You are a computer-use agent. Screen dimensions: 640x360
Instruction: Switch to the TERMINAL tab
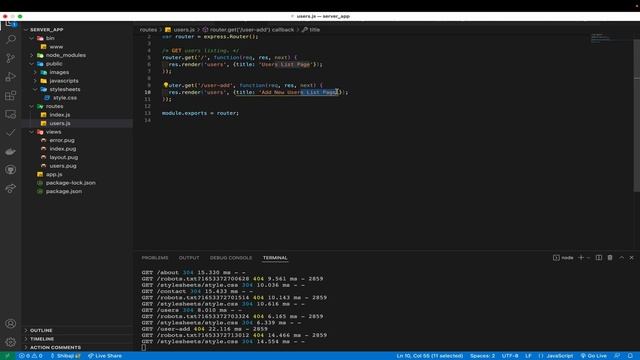[x=275, y=258]
